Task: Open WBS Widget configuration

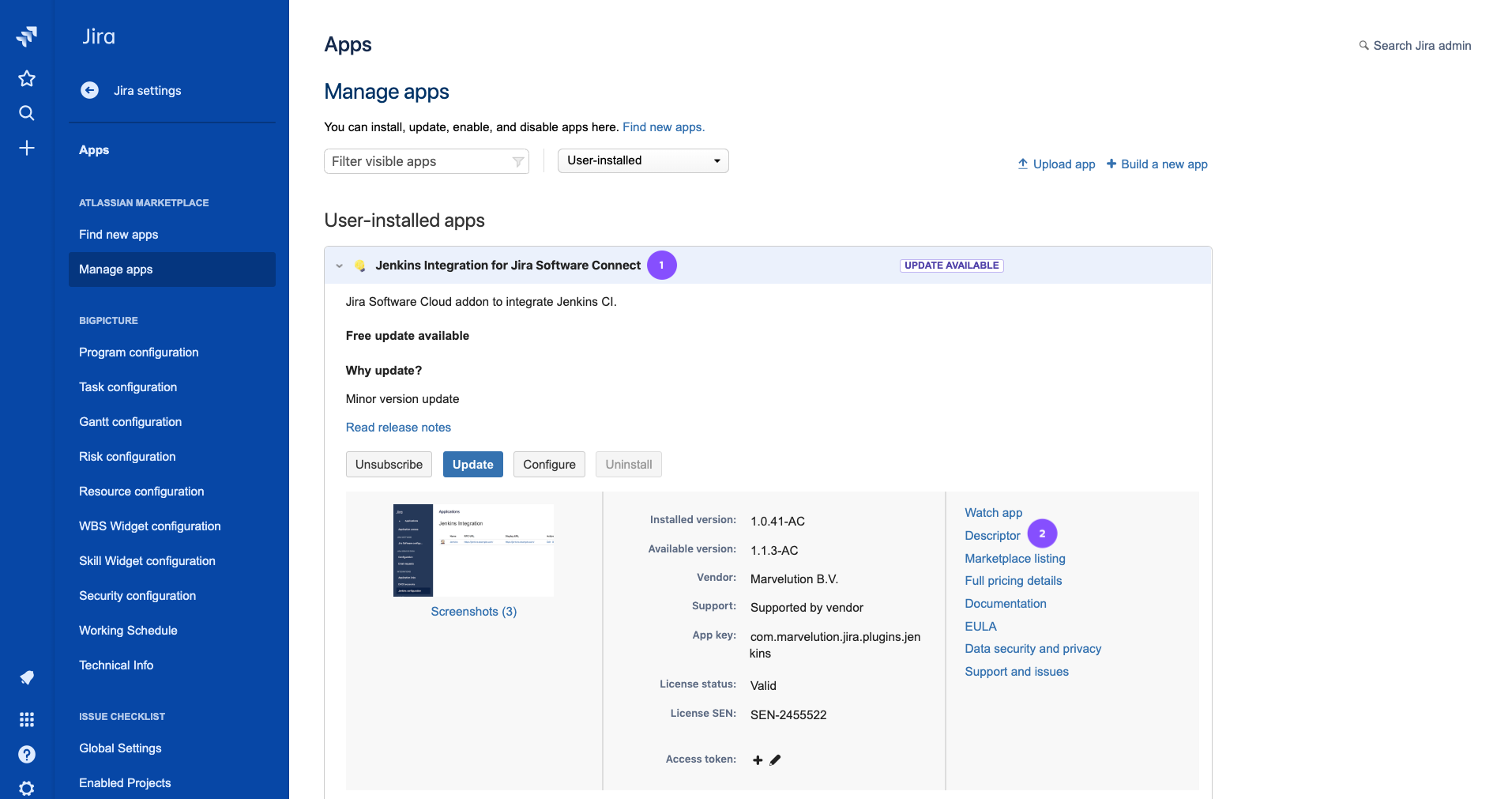Action: tap(150, 526)
